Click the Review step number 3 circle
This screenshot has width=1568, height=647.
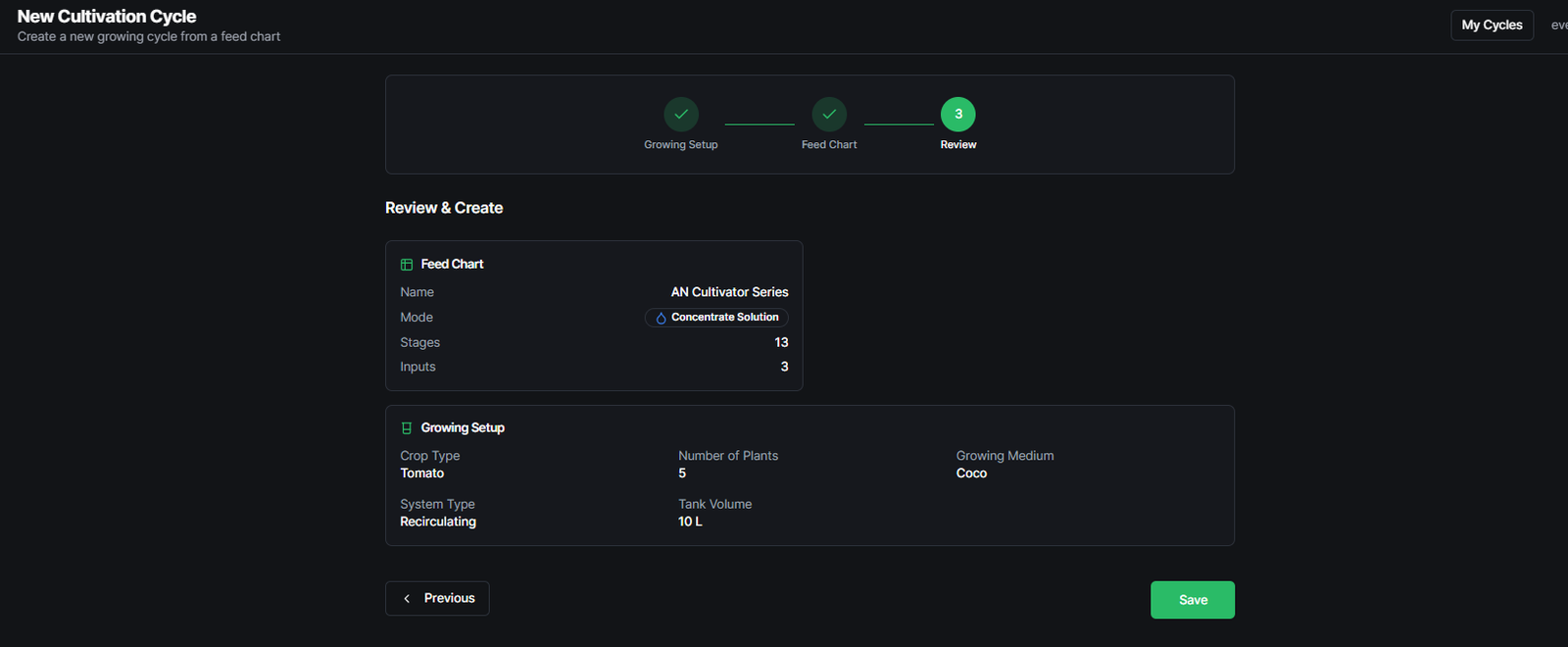pyautogui.click(x=958, y=114)
